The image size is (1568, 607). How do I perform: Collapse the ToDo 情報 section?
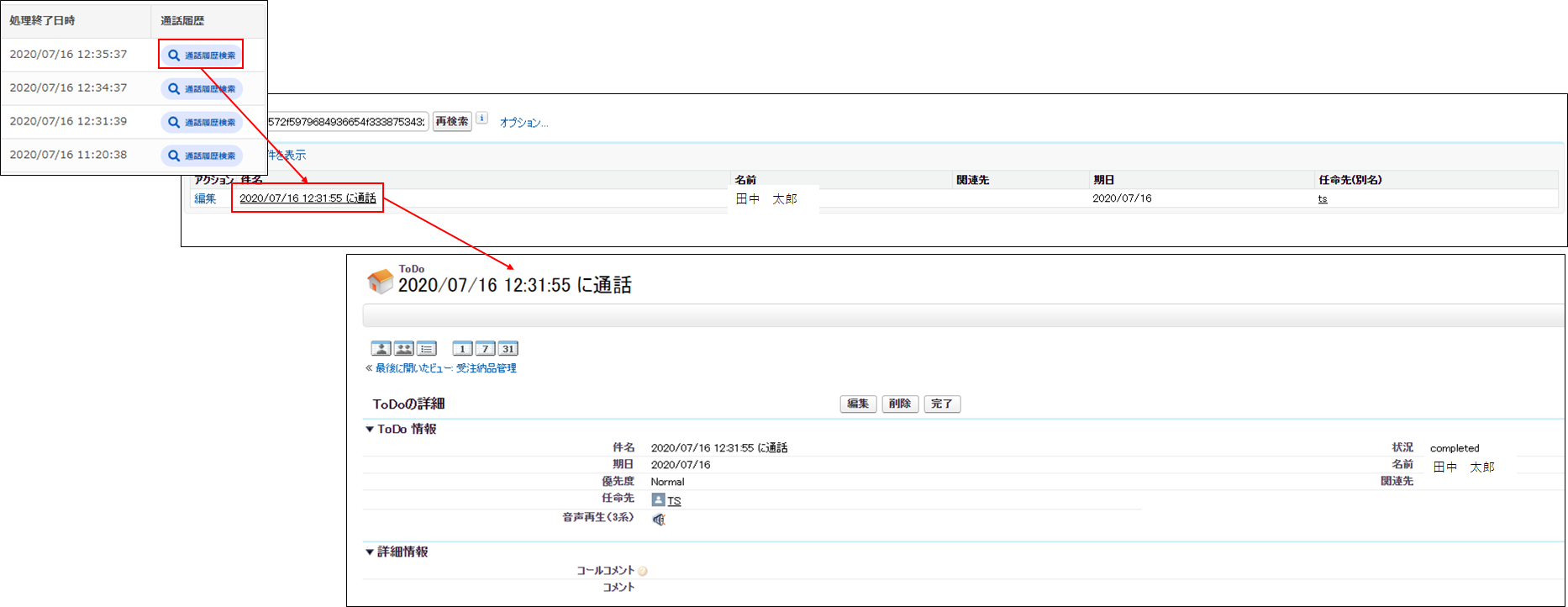pyautogui.click(x=369, y=430)
